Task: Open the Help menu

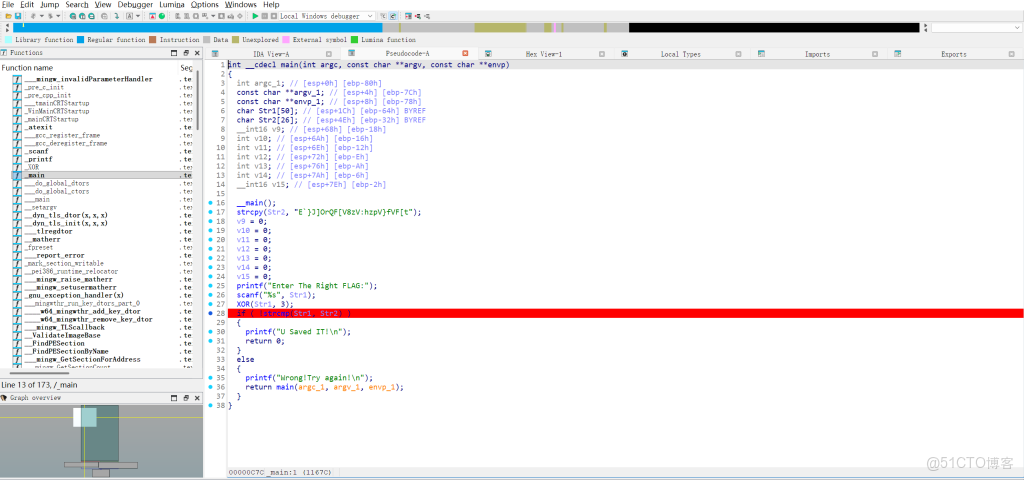Action: [x=271, y=5]
